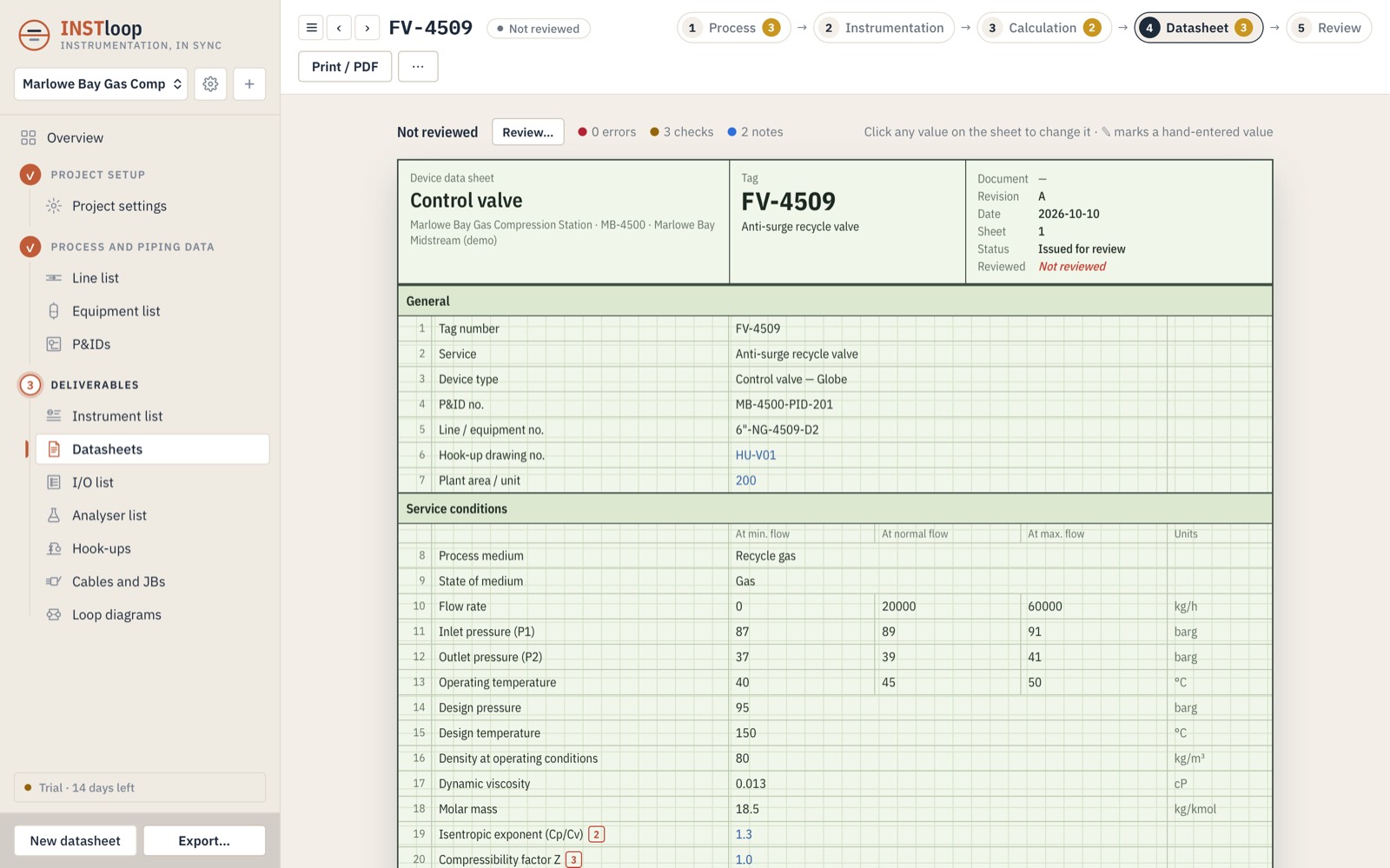
Task: Open Analyser list in sidebar
Action: pyautogui.click(x=152, y=515)
